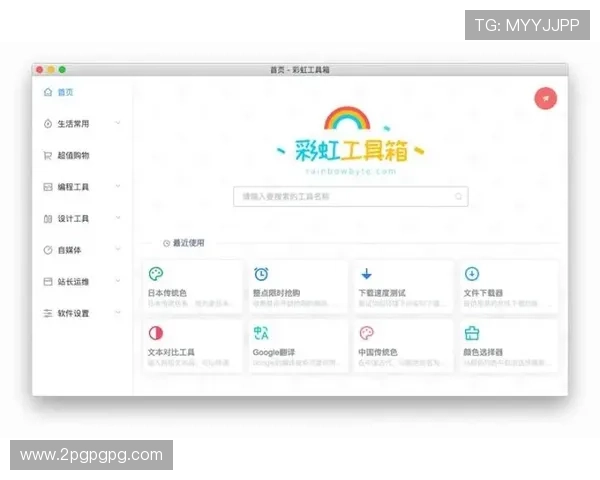Open the Google翻译 translate icon

click(261, 333)
